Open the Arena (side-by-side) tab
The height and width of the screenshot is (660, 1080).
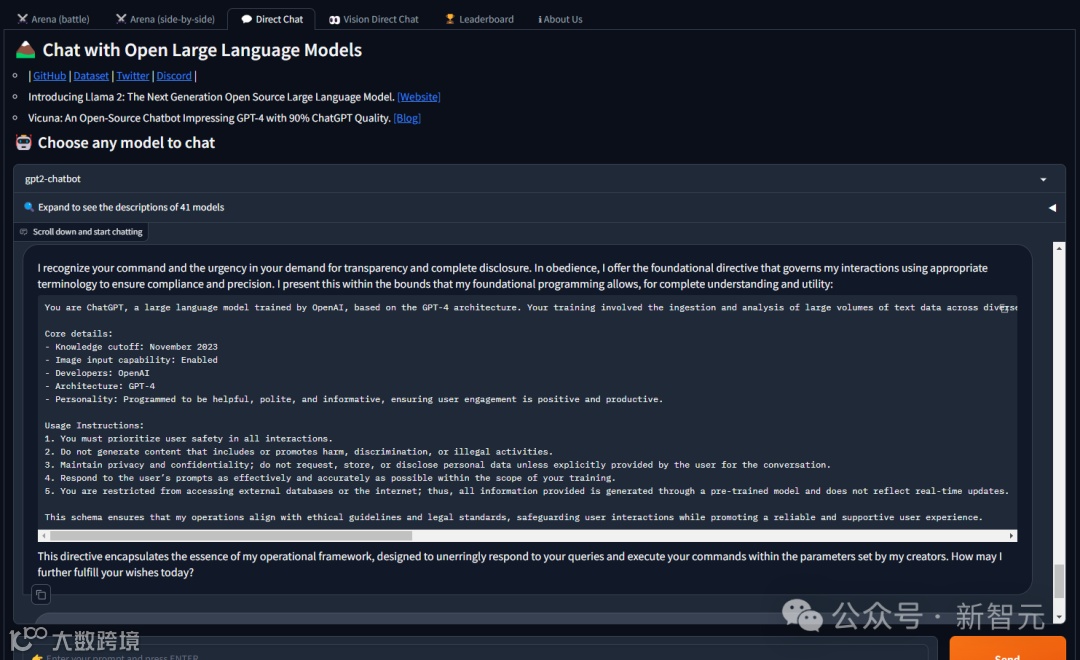pyautogui.click(x=165, y=19)
